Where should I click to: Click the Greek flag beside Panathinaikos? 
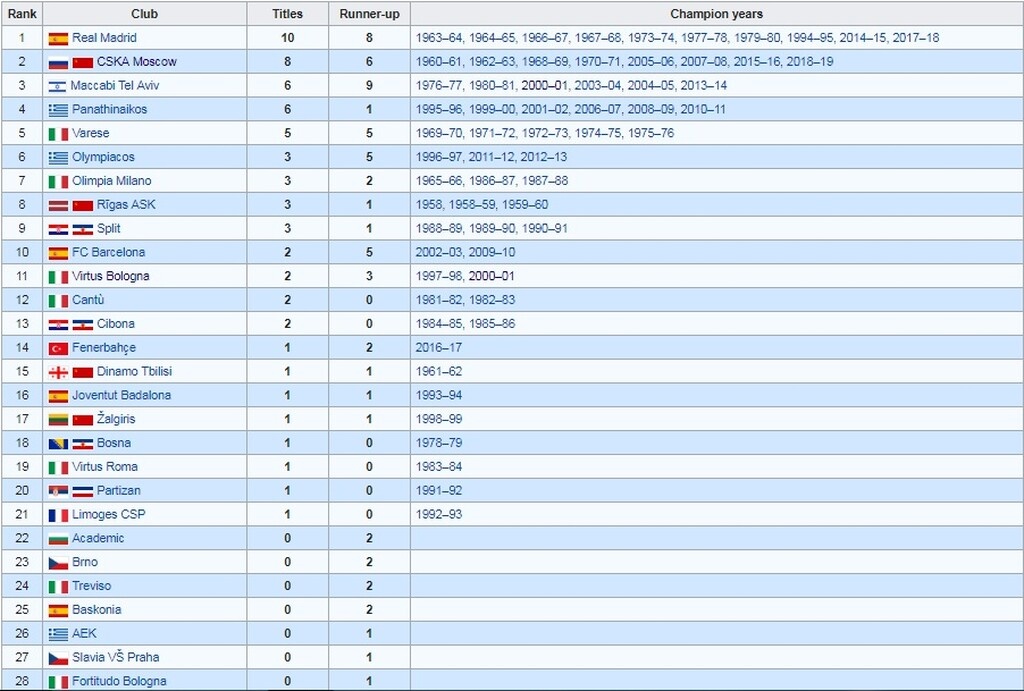coord(58,110)
